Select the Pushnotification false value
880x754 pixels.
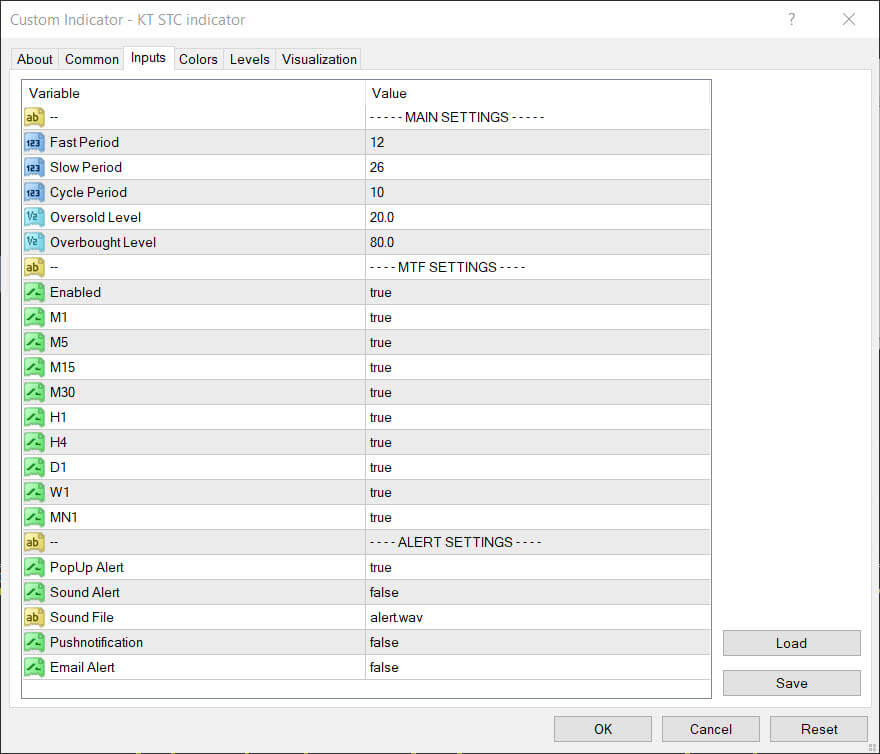click(x=538, y=642)
